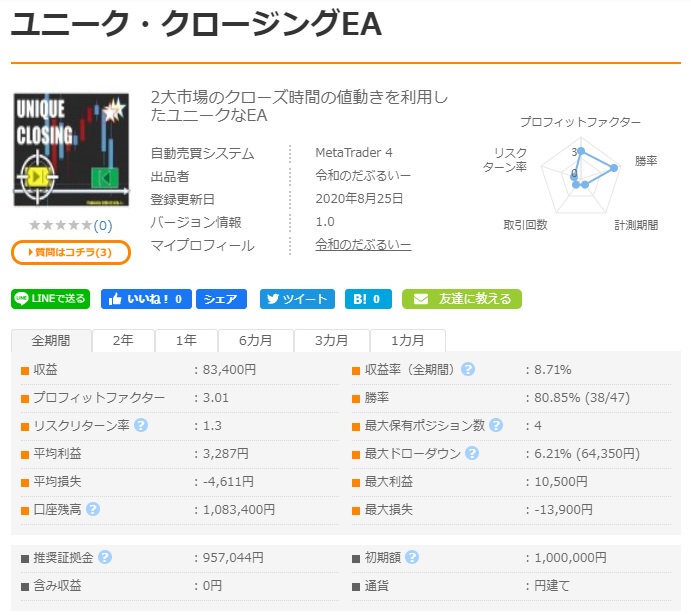Click the 友達に教える email button
Image resolution: width=691 pixels, height=615 pixels.
462,299
